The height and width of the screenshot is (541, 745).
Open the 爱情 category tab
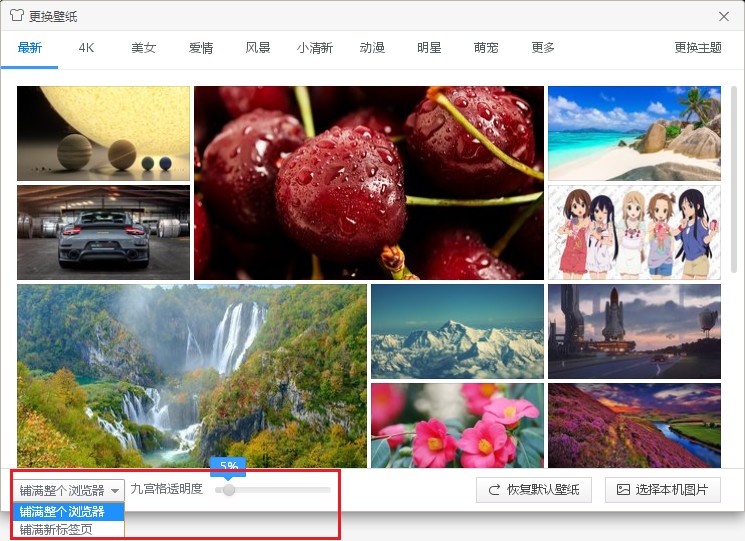pyautogui.click(x=201, y=48)
